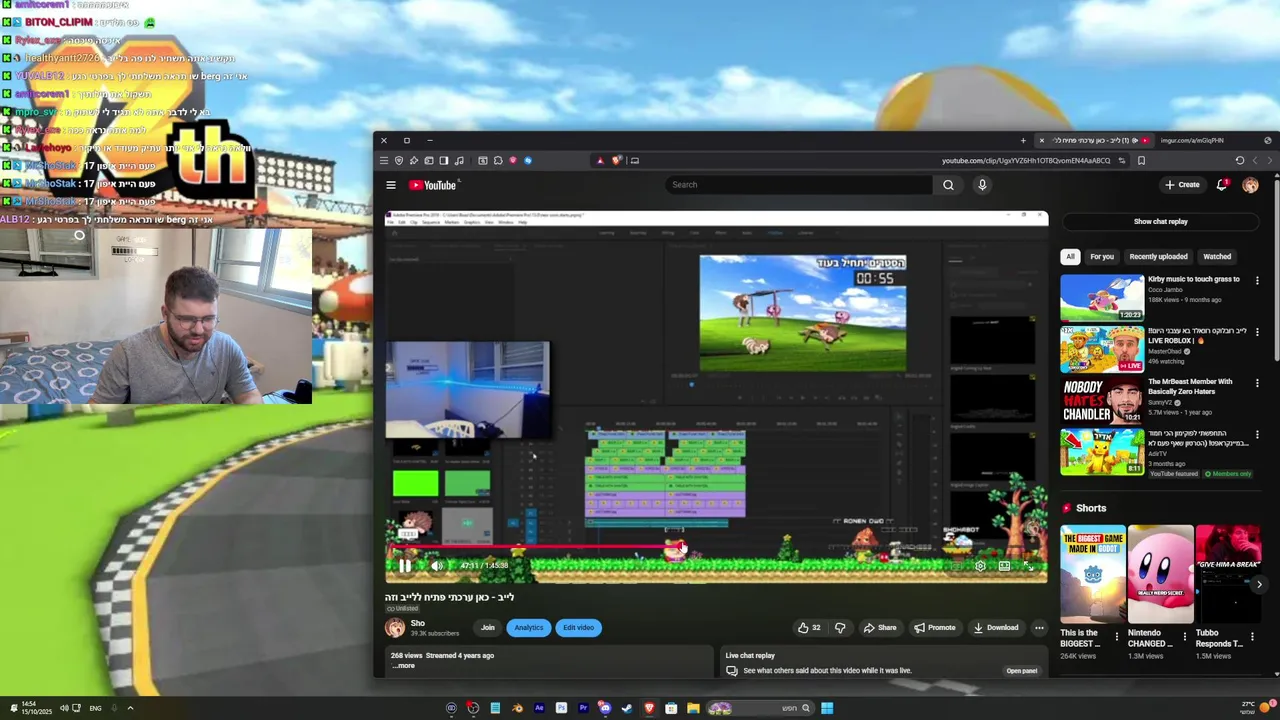The width and height of the screenshot is (1280, 720).
Task: Open video Analytics
Action: coord(529,628)
